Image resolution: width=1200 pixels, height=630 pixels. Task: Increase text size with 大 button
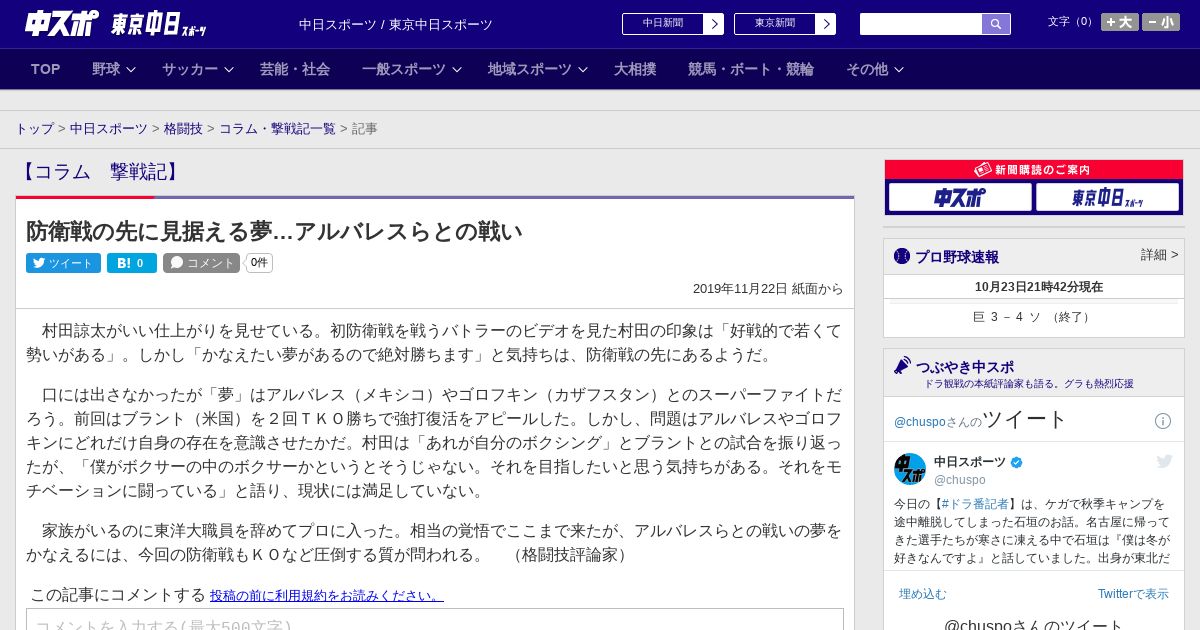pos(1120,22)
